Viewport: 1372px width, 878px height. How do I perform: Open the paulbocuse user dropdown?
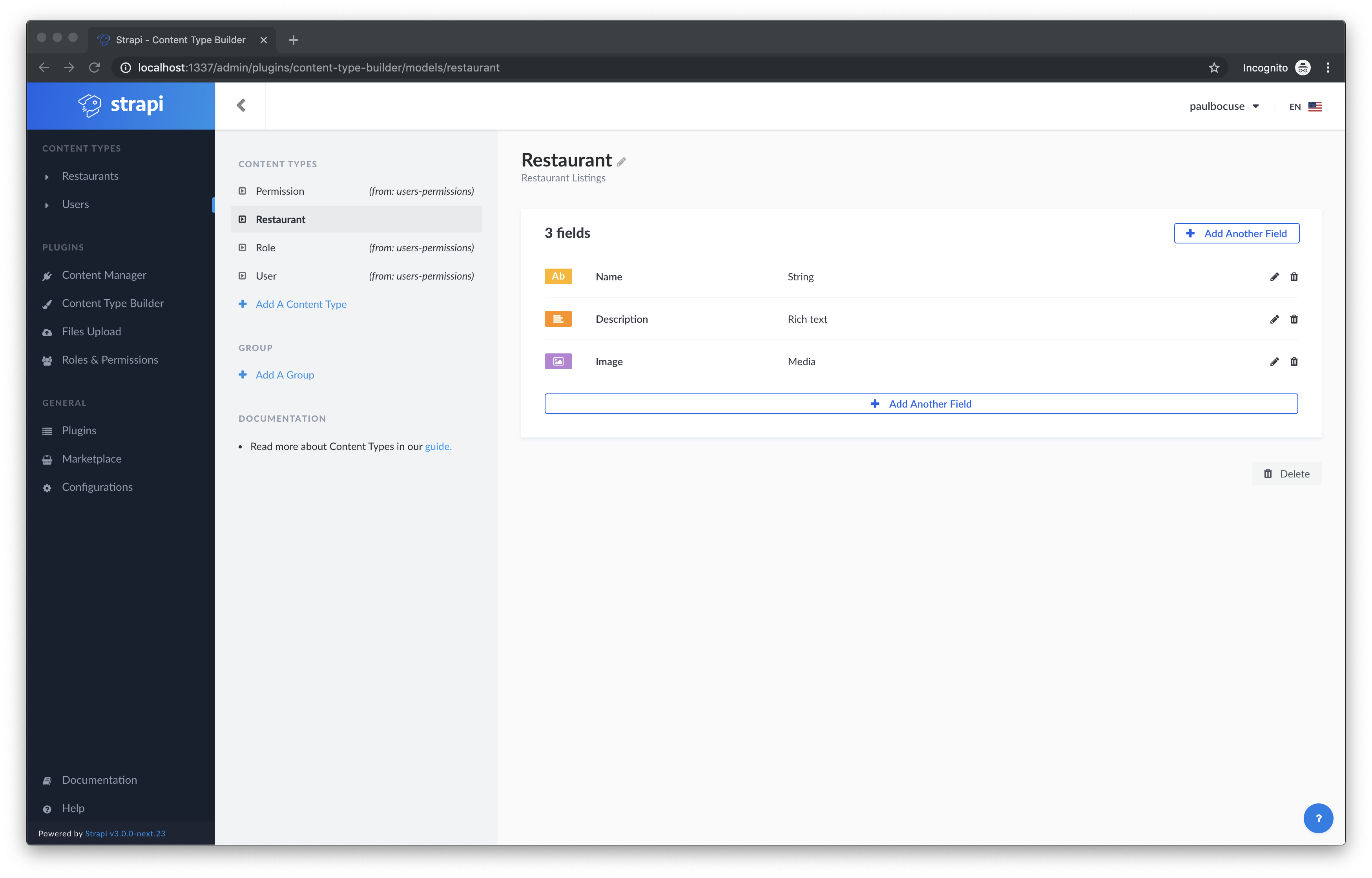tap(1224, 107)
